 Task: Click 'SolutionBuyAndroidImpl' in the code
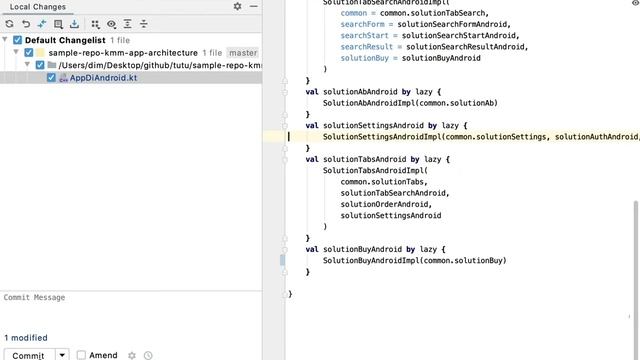coord(371,260)
